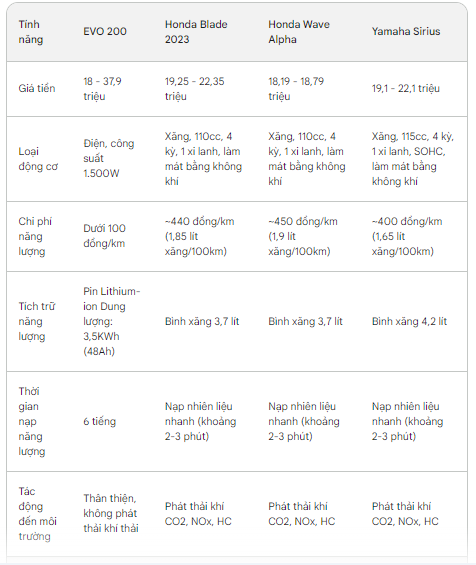Screen dimensions: 476x565
Task: Click the Bình xăng 4,2 lít cell
Action: [409, 321]
